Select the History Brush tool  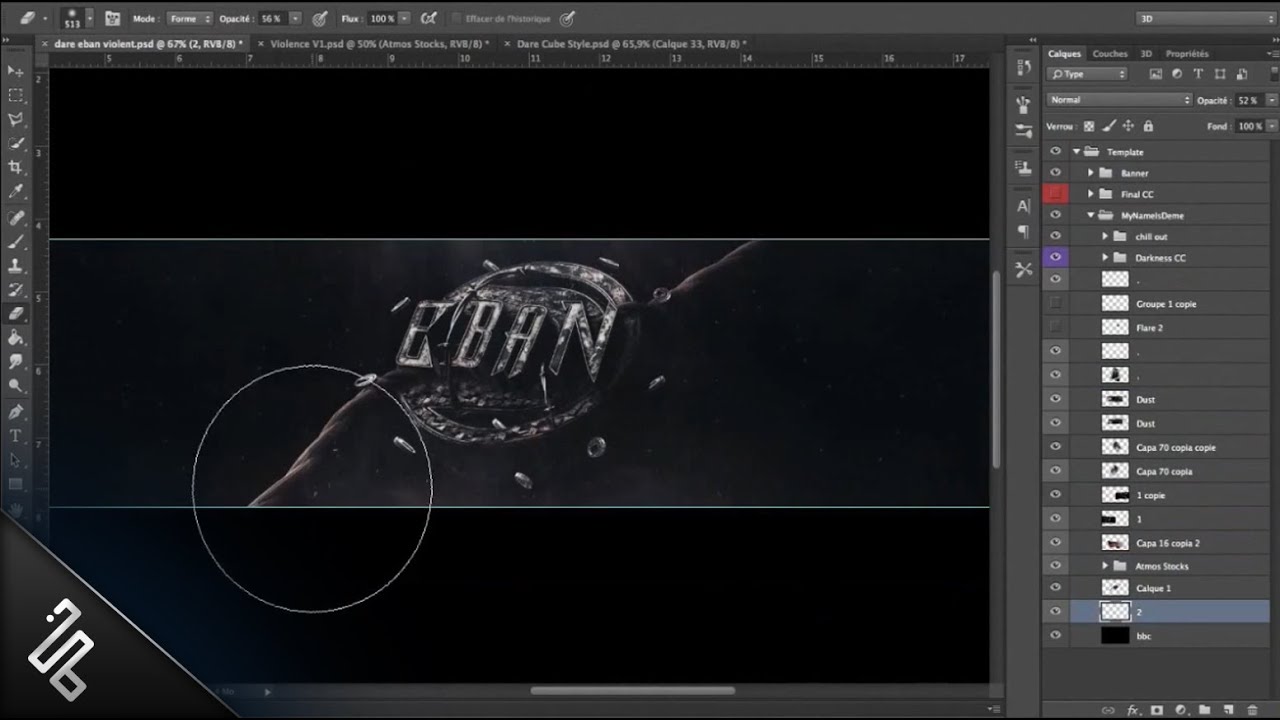pos(15,290)
